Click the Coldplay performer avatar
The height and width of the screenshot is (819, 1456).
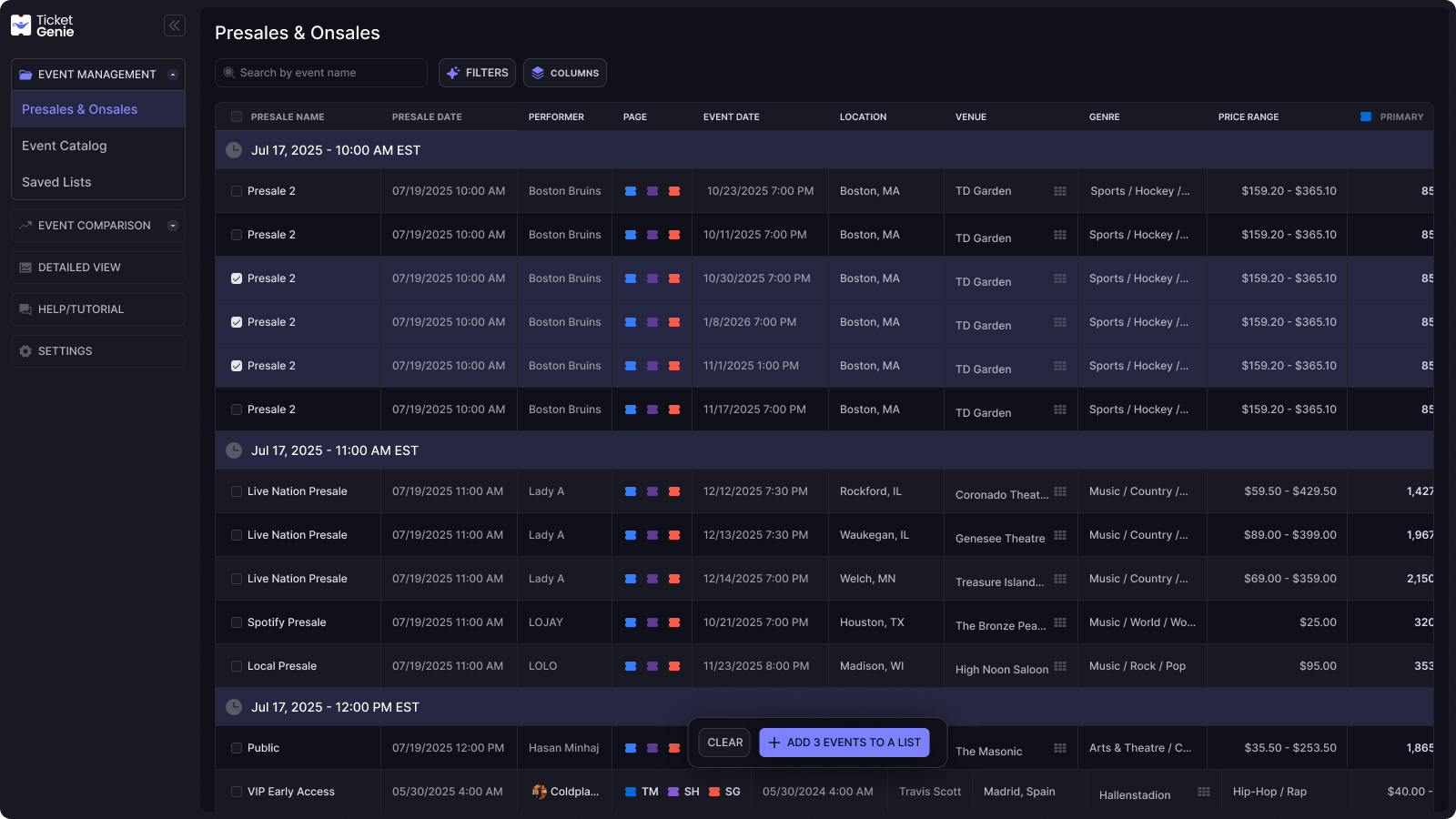(x=540, y=792)
